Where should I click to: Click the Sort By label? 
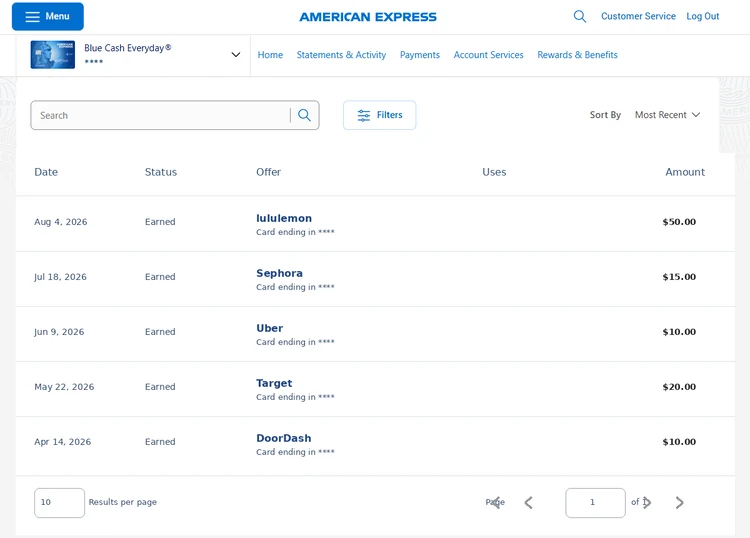click(x=605, y=115)
